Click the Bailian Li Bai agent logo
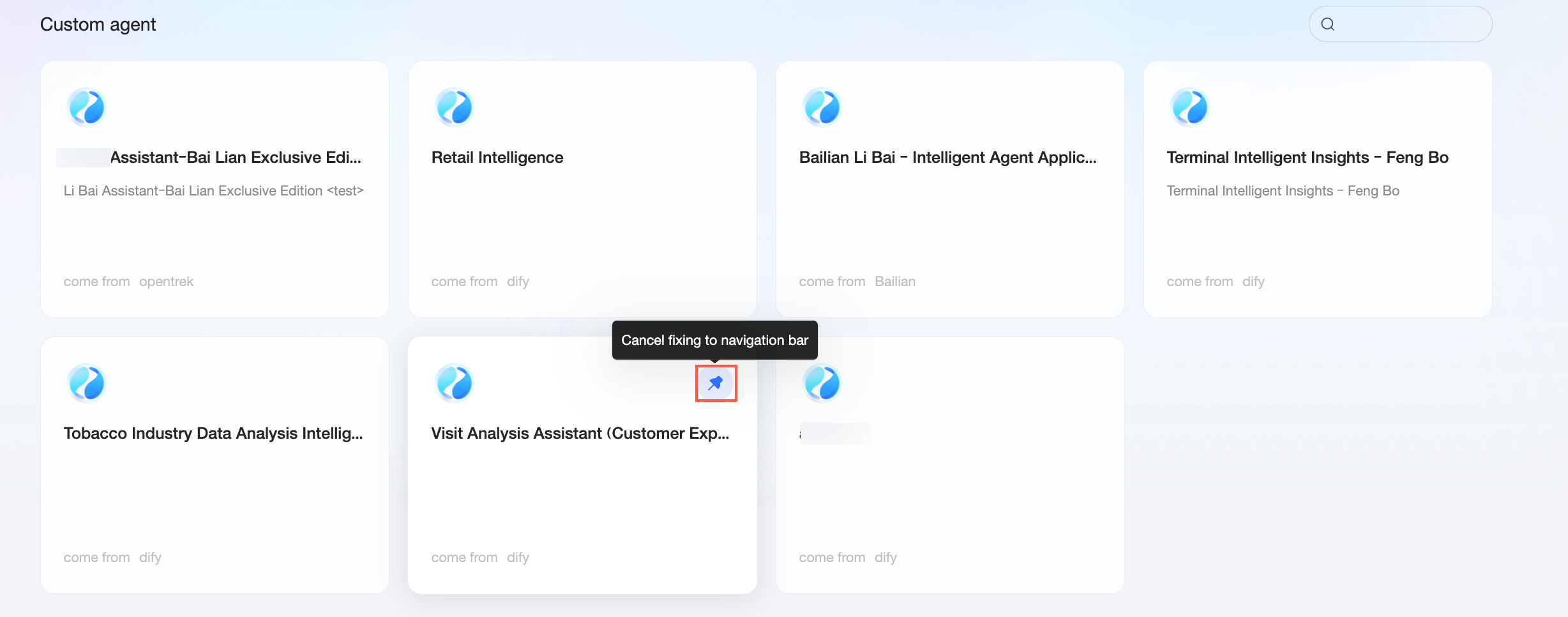 tap(822, 107)
